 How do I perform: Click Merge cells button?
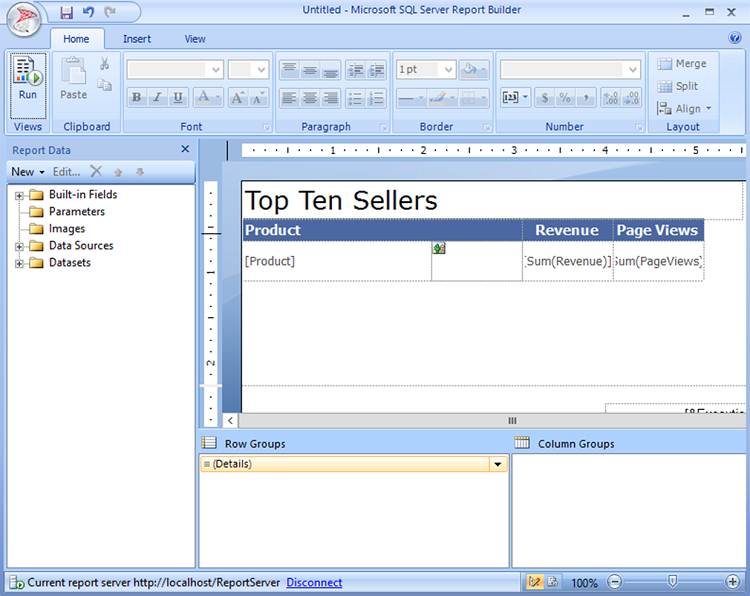click(682, 64)
